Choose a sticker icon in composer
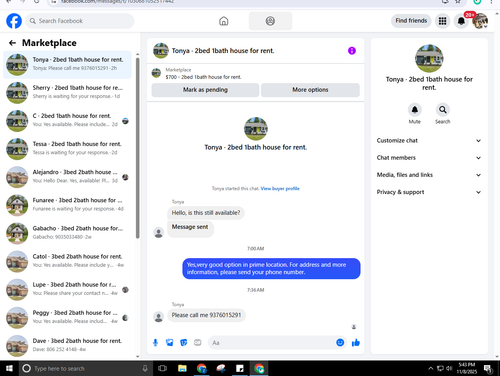This screenshot has width=500, height=376. click(184, 343)
